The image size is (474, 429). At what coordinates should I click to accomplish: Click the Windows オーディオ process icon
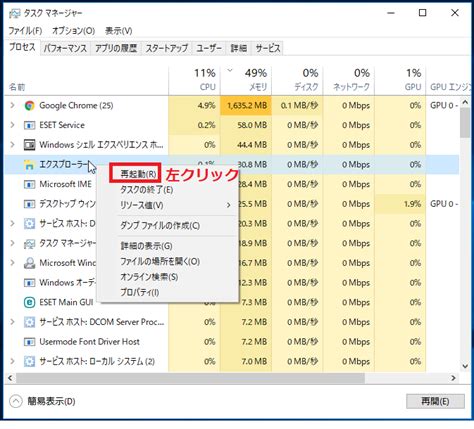[x=29, y=283]
